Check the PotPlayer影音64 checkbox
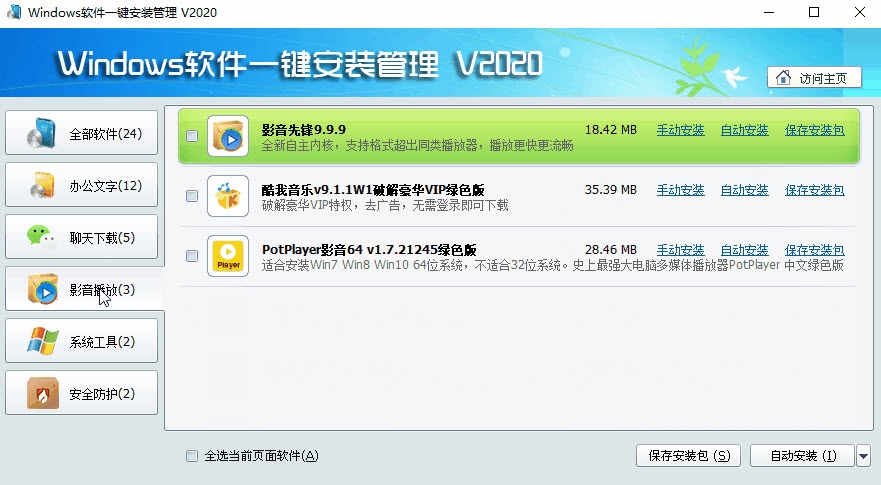881x485 pixels. pyautogui.click(x=192, y=256)
